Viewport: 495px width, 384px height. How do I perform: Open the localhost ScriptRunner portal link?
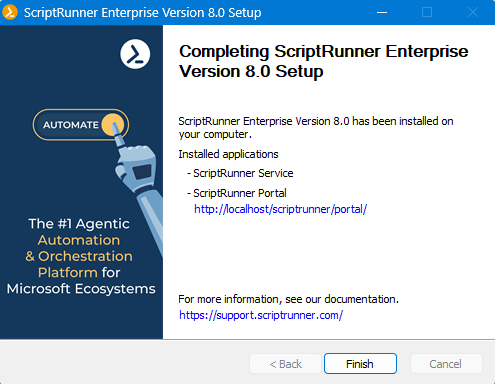tap(280, 209)
